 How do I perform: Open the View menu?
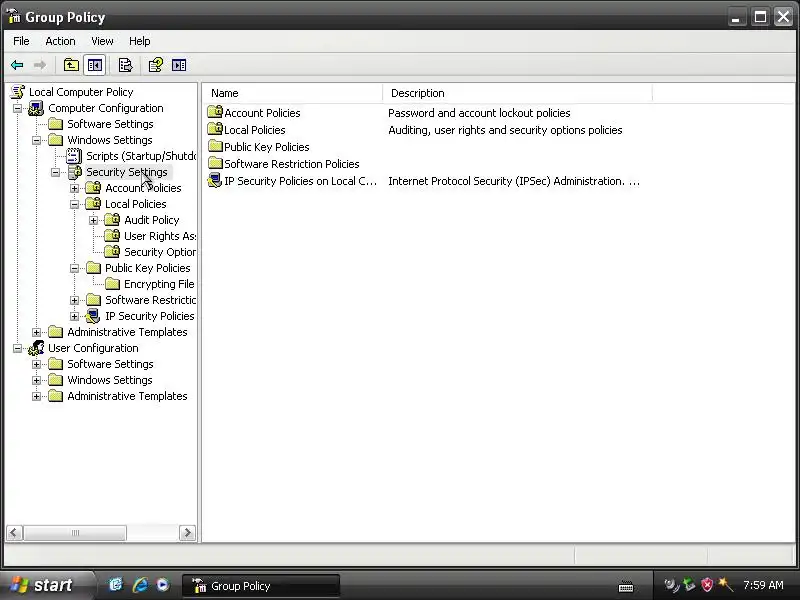click(102, 41)
